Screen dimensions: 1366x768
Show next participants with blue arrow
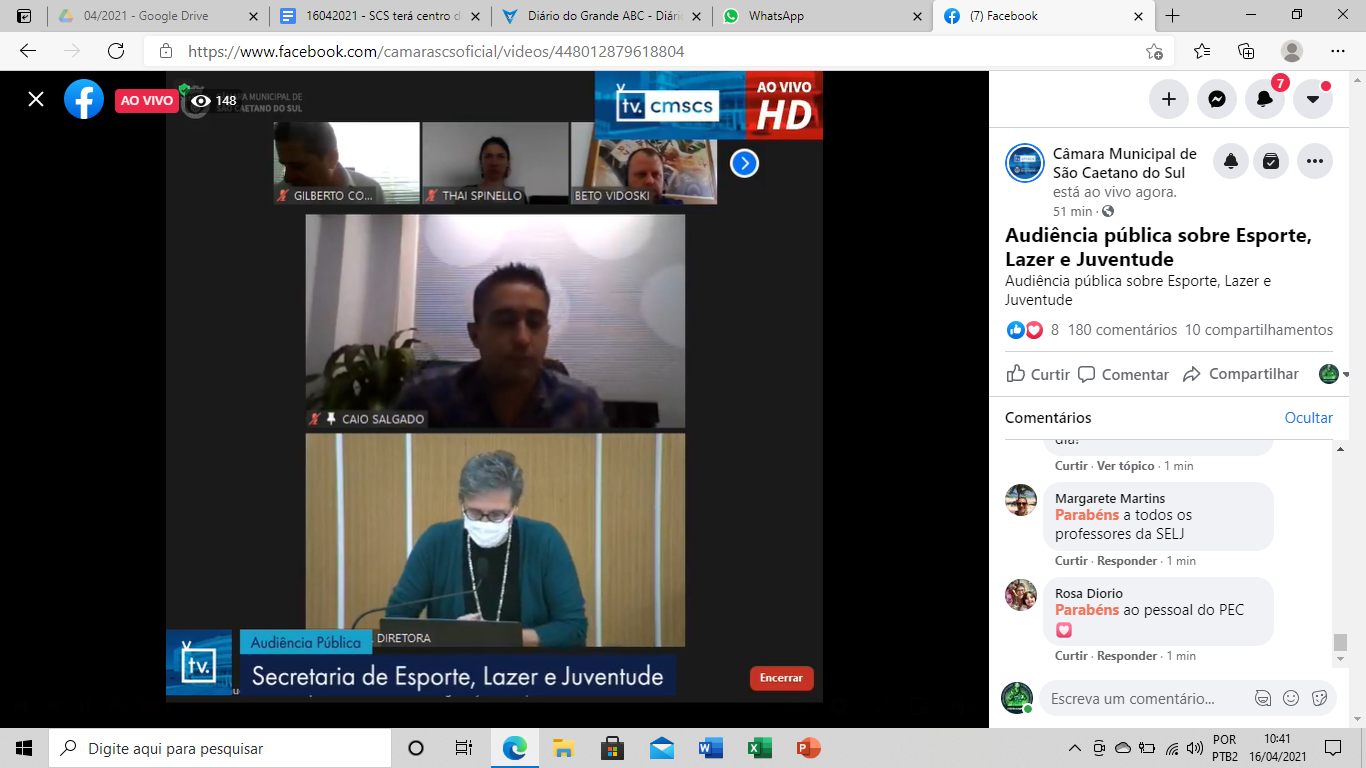coord(744,163)
